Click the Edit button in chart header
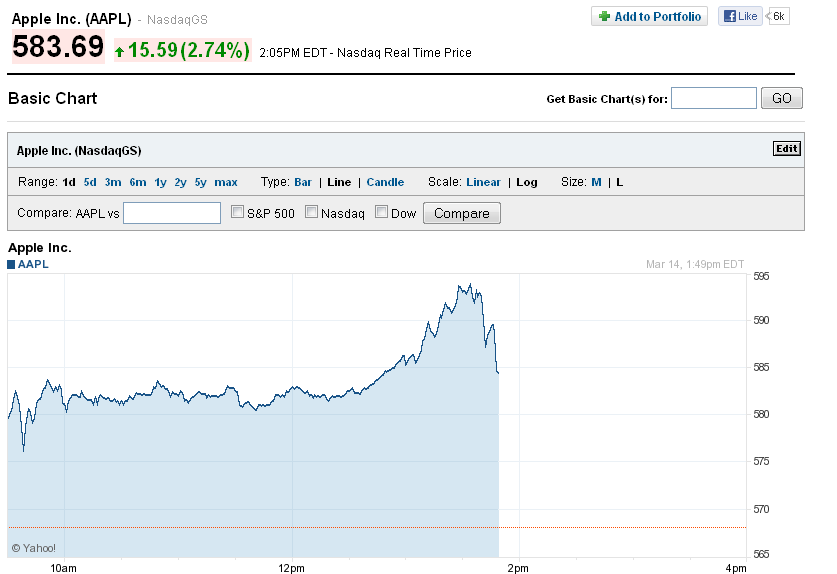The image size is (837, 574). [x=787, y=149]
